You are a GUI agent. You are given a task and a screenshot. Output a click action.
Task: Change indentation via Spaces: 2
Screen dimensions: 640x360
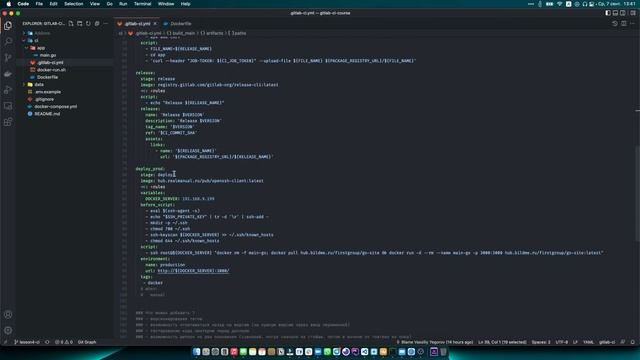pos(541,342)
